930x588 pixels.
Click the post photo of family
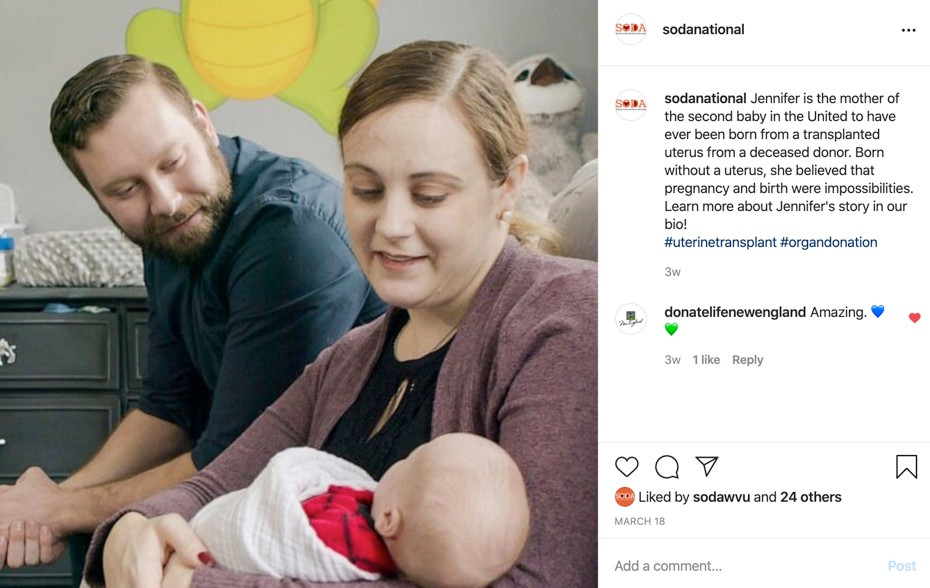point(299,294)
